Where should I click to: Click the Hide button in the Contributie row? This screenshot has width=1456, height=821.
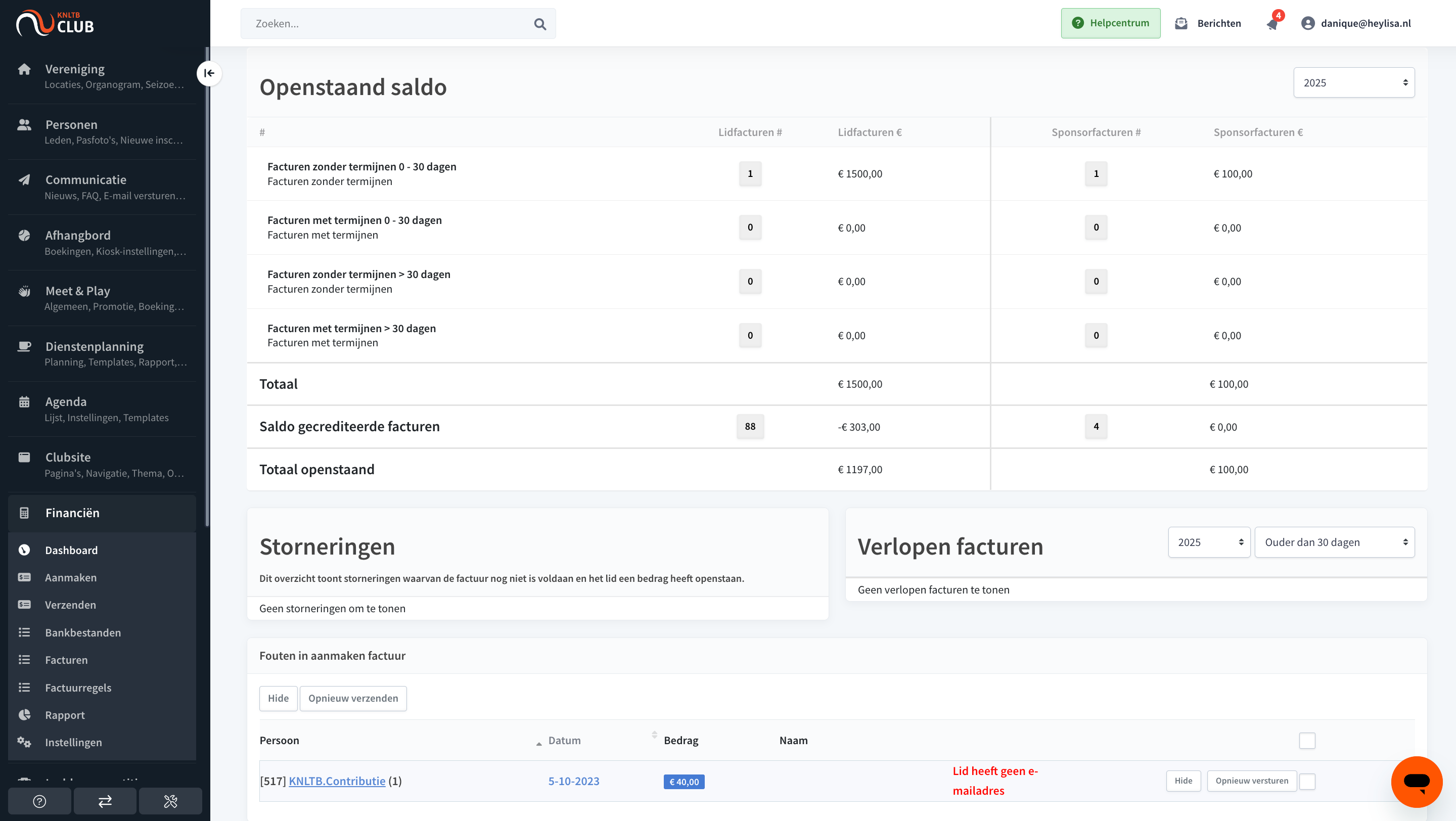click(x=1183, y=781)
